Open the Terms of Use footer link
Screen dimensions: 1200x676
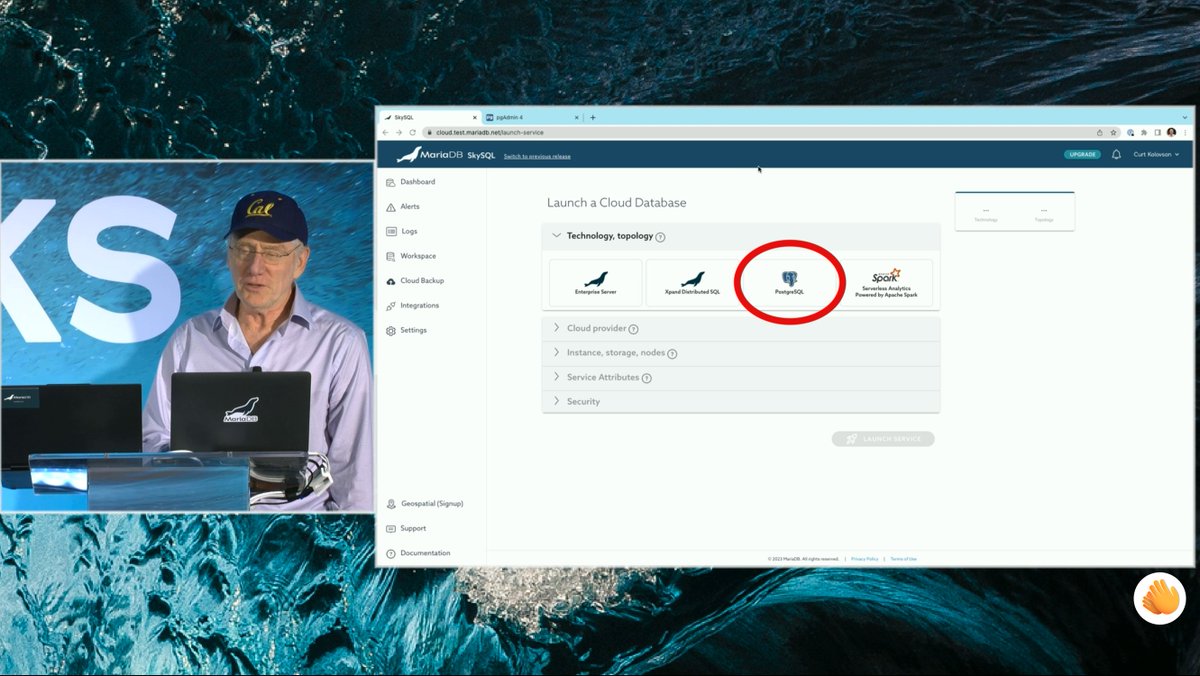click(x=903, y=559)
